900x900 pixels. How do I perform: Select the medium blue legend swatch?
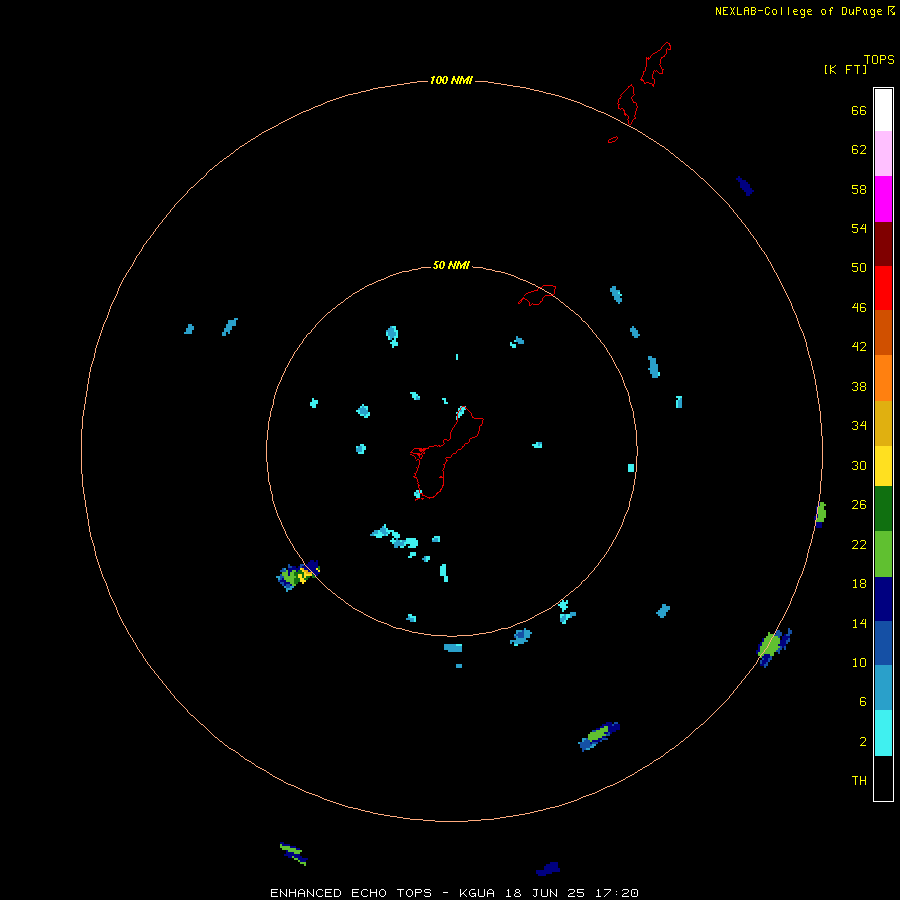point(883,643)
